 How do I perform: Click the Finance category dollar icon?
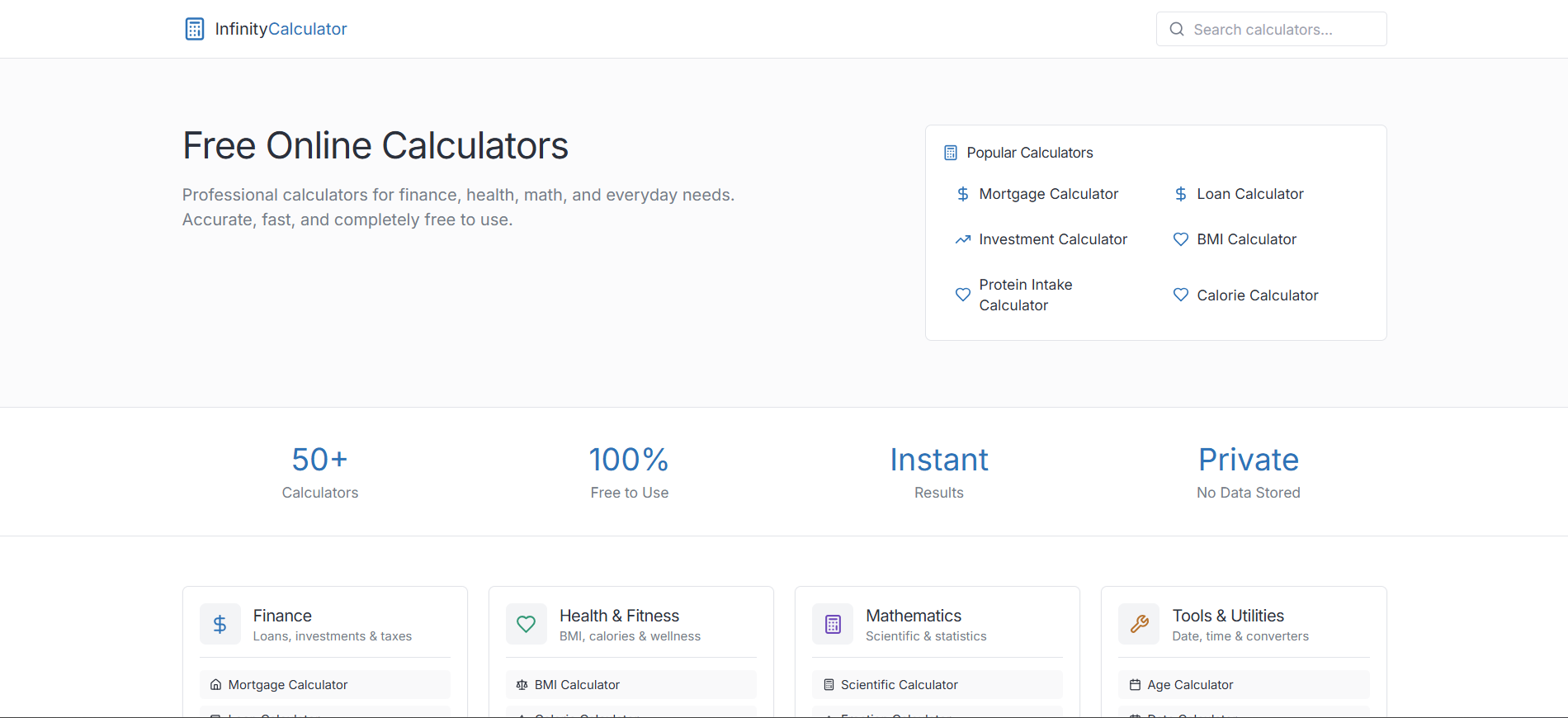pyautogui.click(x=220, y=624)
